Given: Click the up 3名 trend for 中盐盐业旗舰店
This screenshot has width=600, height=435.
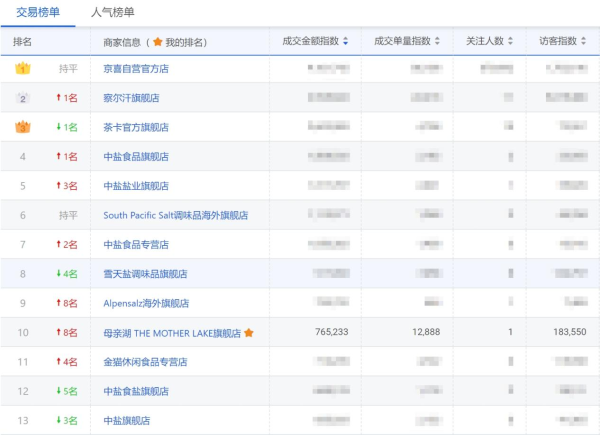Looking at the screenshot, I should 67,186.
